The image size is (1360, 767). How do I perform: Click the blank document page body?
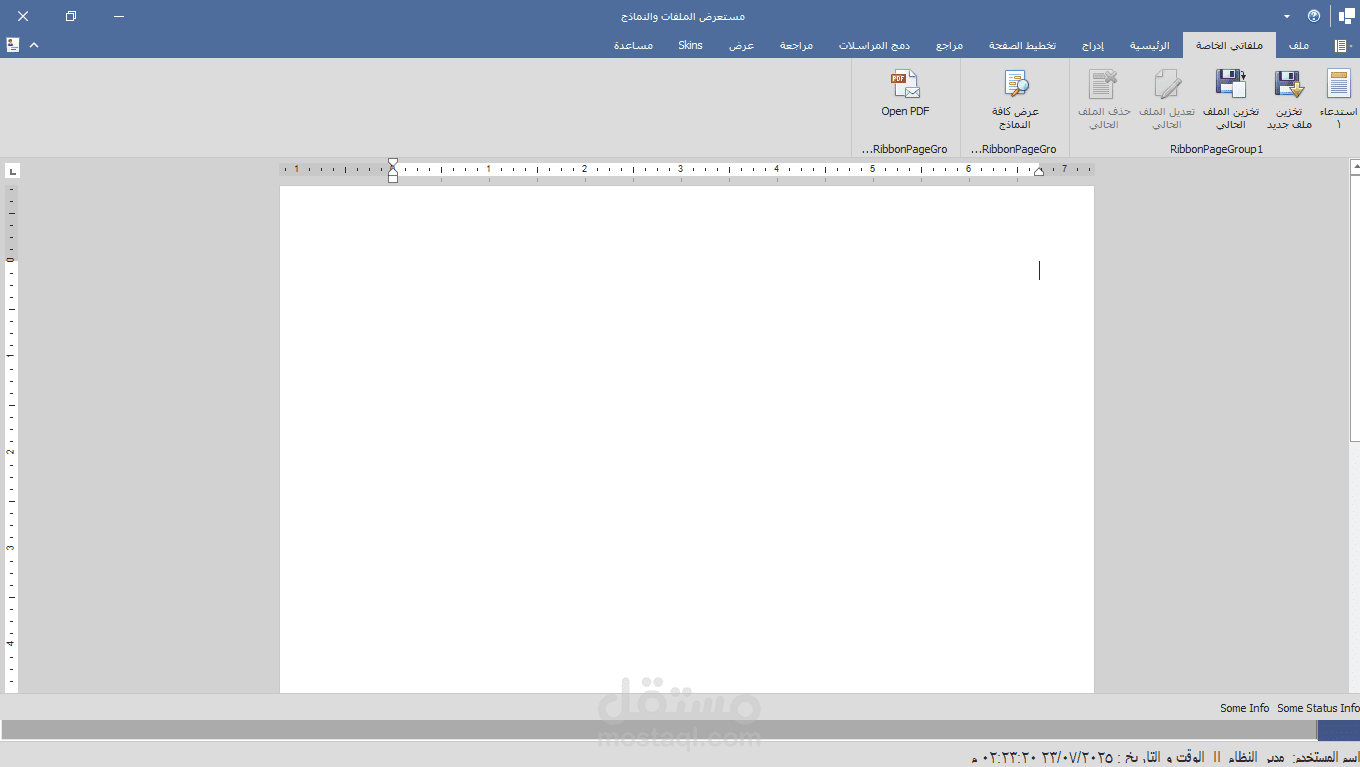(x=687, y=438)
